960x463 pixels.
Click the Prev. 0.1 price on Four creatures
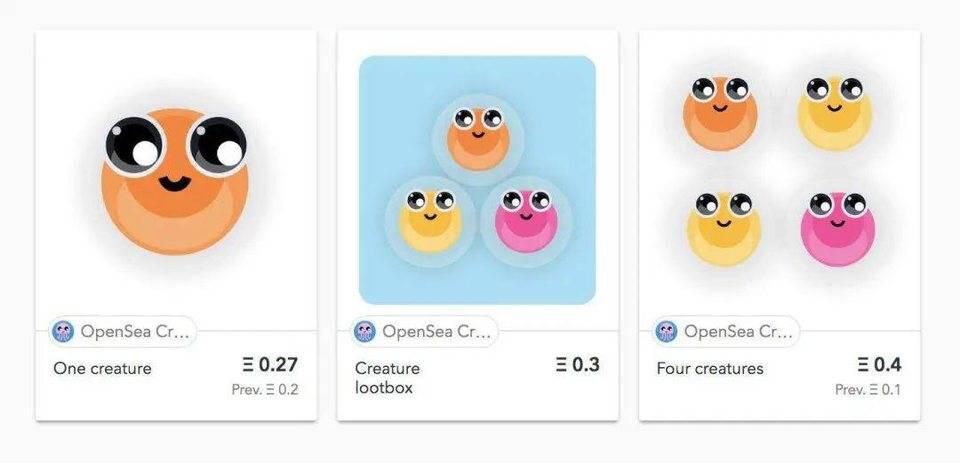867,390
